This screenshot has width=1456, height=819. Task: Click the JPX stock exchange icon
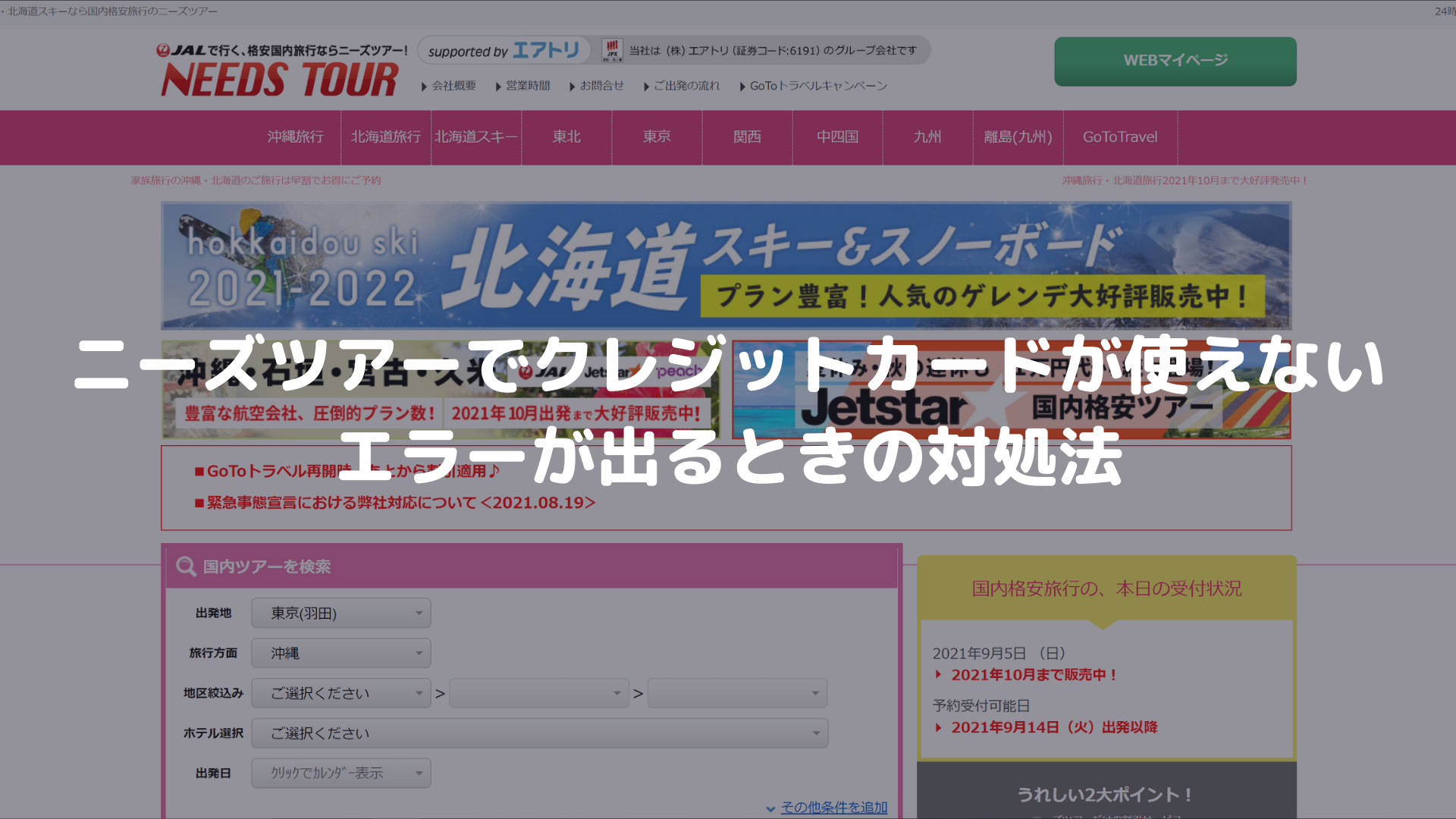pos(612,51)
